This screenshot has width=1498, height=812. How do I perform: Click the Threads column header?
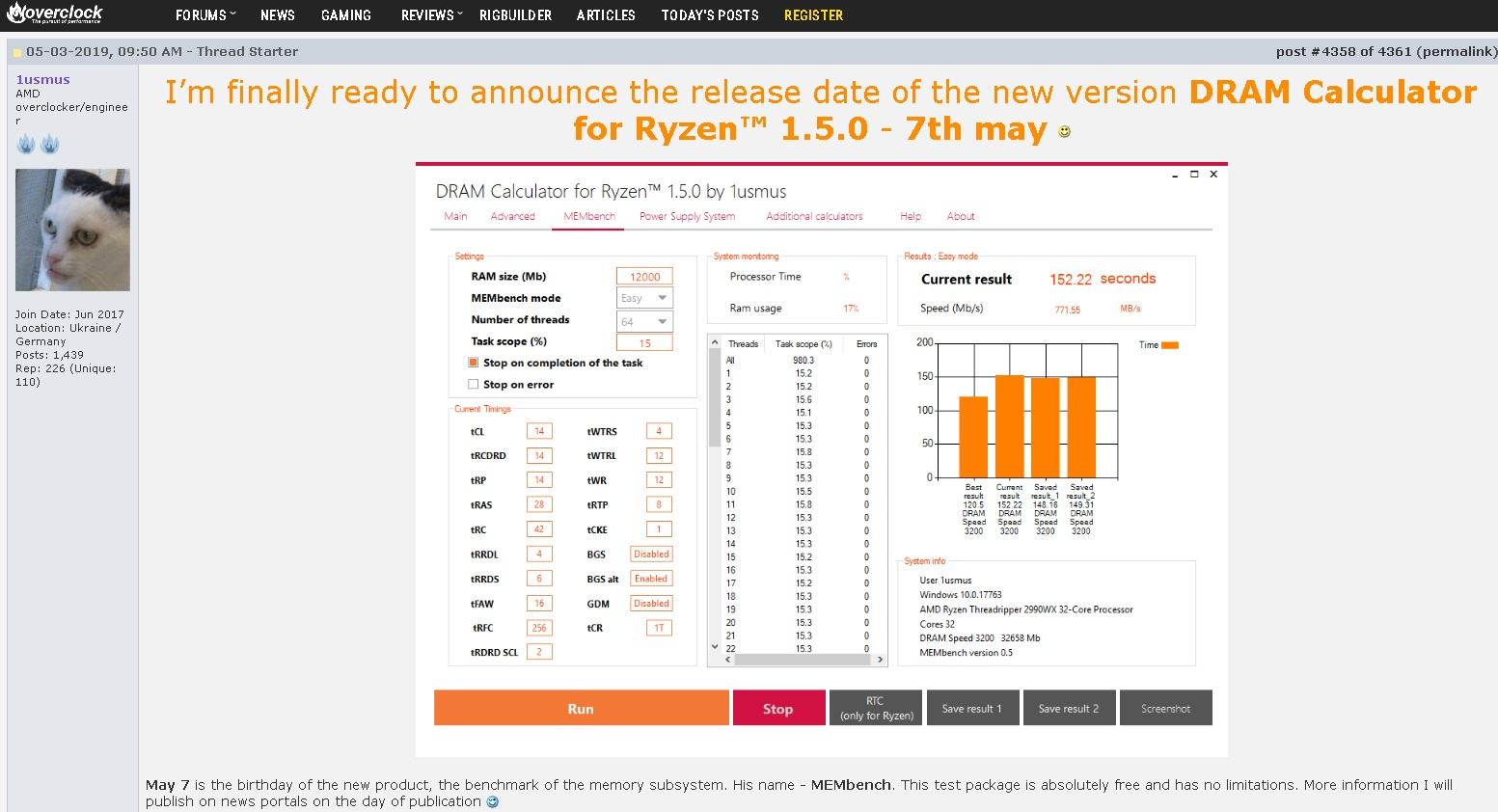743,344
